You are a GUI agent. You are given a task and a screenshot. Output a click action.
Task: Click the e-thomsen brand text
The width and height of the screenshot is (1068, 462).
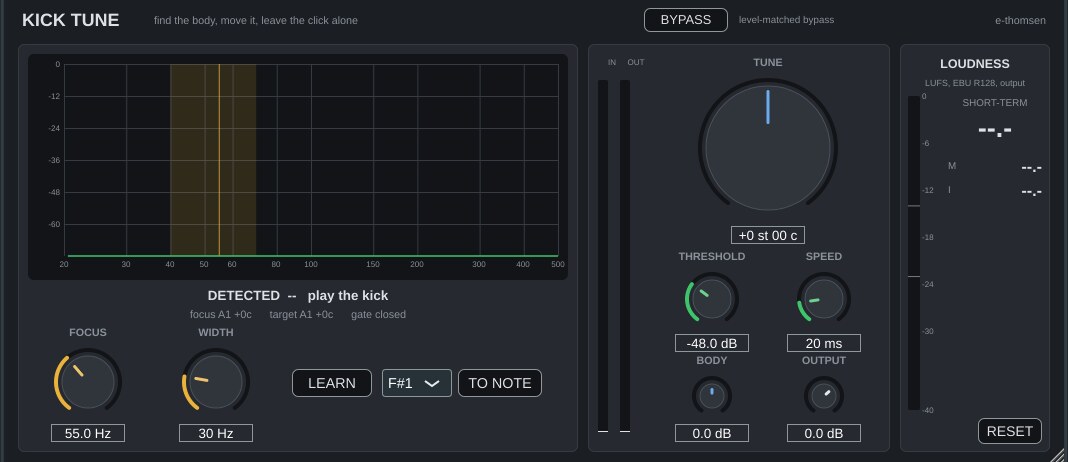click(x=1020, y=20)
